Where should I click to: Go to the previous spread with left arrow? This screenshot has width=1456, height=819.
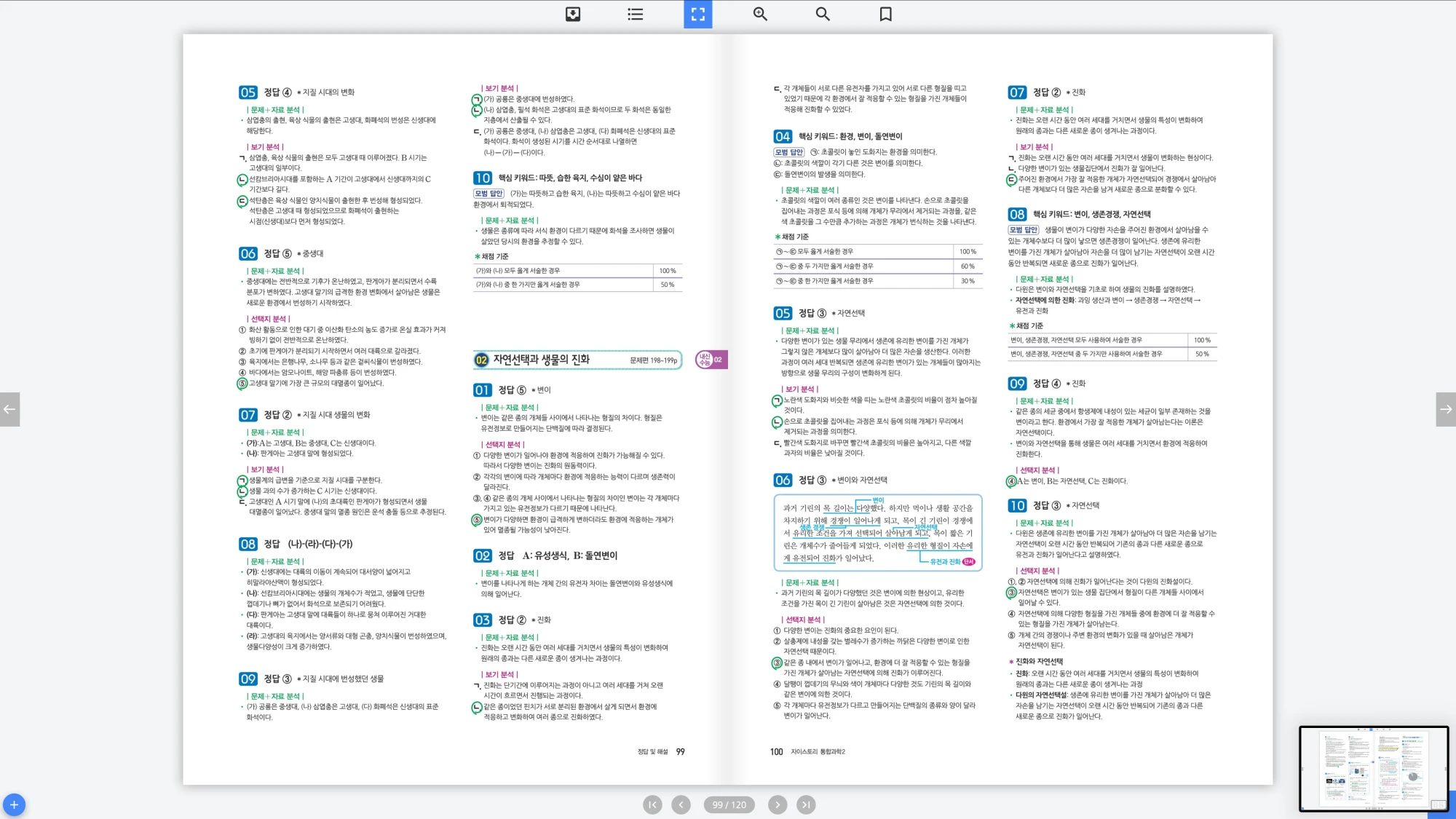tap(9, 409)
